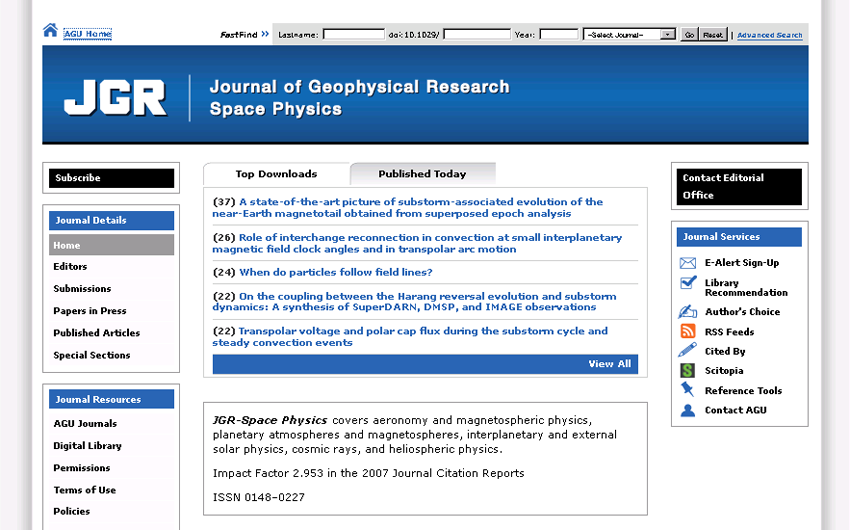
Task: Open the Advanced Search link
Action: pyautogui.click(x=770, y=35)
